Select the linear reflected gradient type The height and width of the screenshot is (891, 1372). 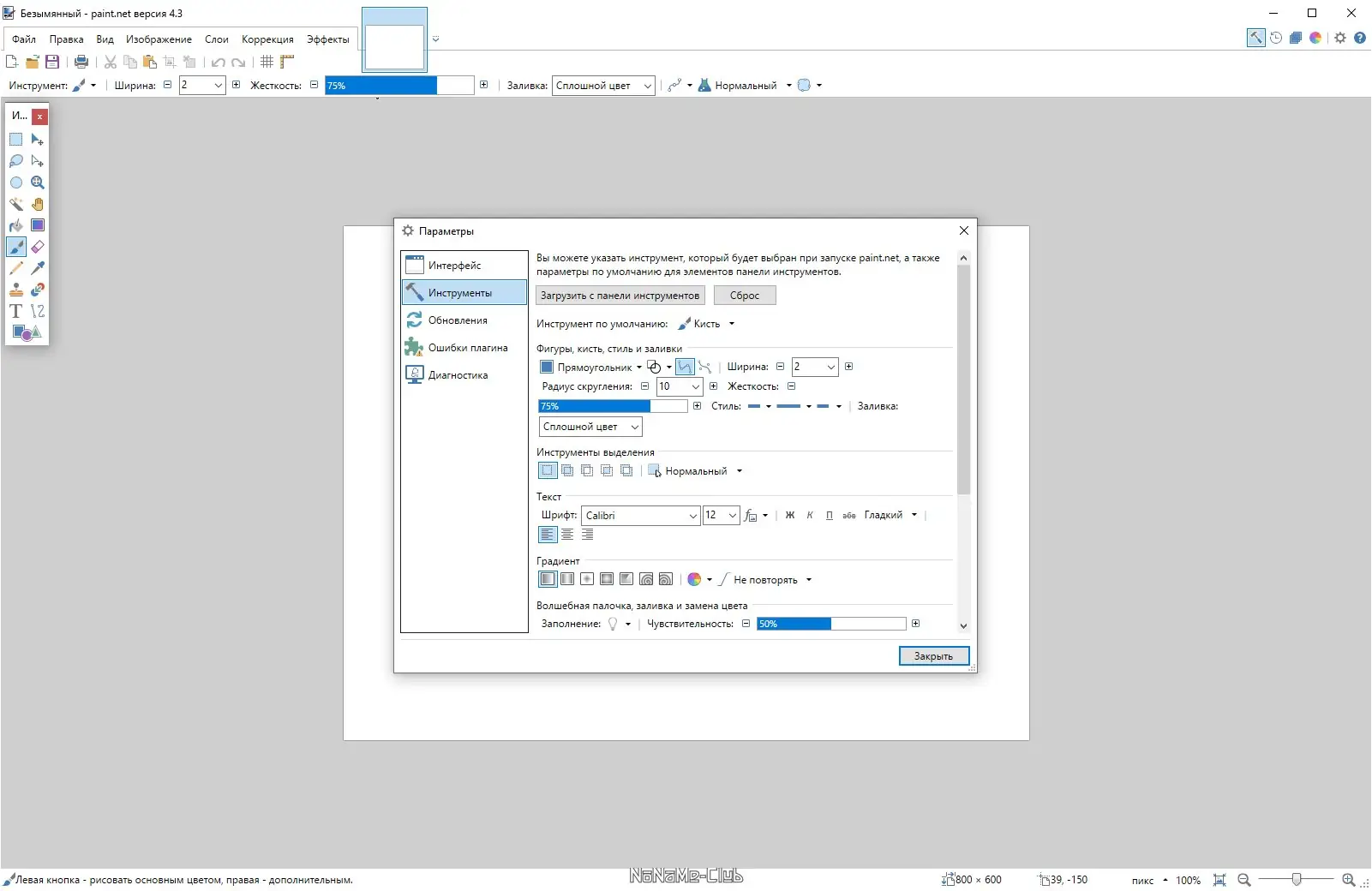[567, 579]
